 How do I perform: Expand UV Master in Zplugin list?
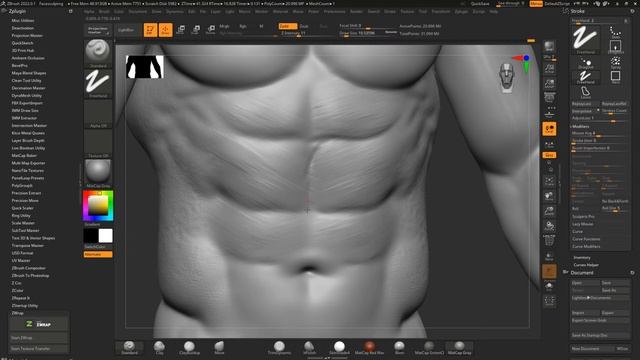pyautogui.click(x=21, y=260)
